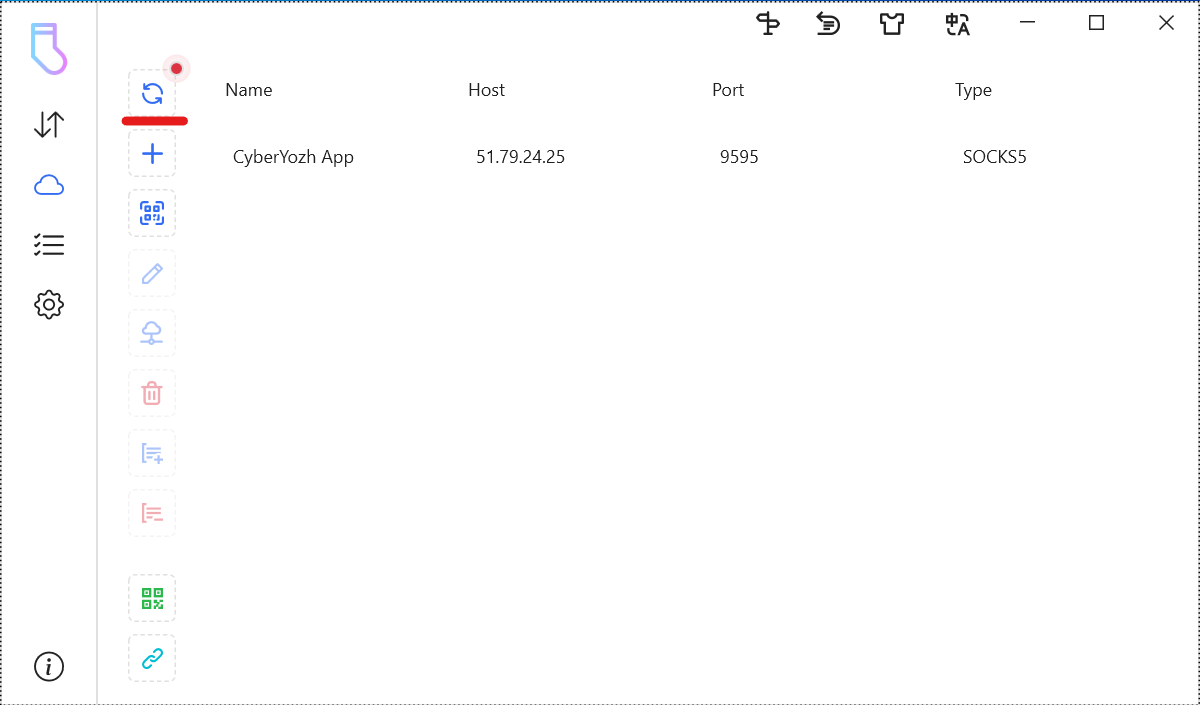Click the red remove-from-list icon

tap(152, 514)
